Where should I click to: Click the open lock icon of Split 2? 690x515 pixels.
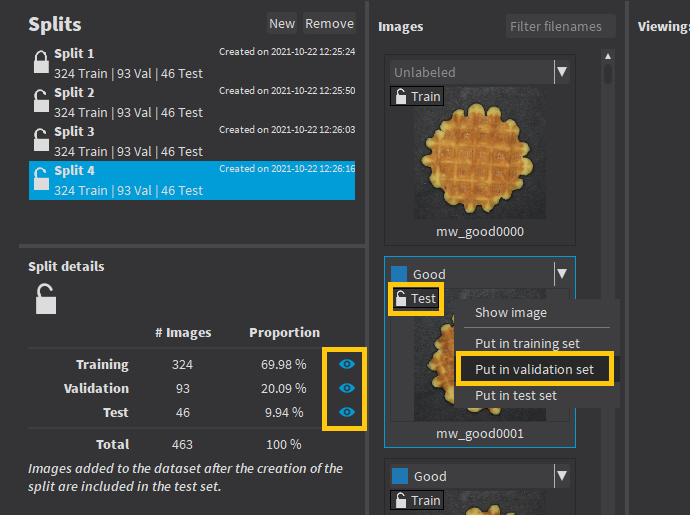tap(41, 101)
